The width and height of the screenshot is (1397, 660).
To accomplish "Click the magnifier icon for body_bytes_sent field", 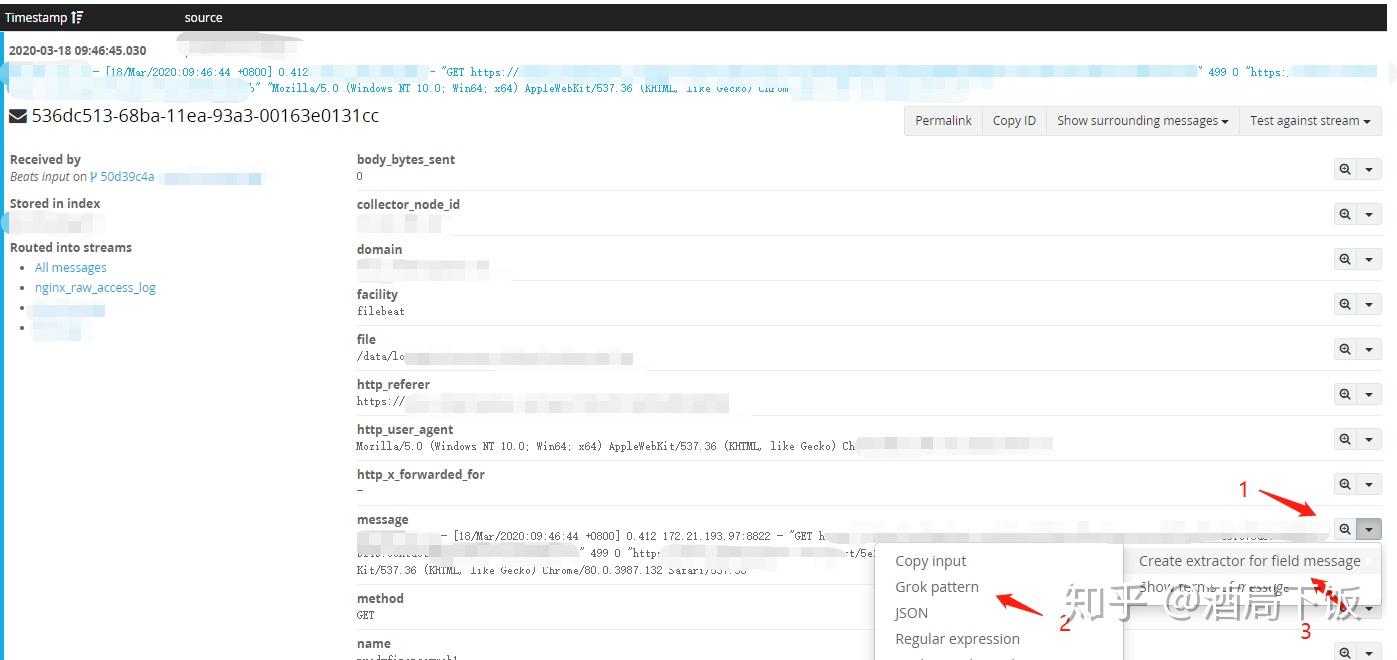I will click(1346, 168).
